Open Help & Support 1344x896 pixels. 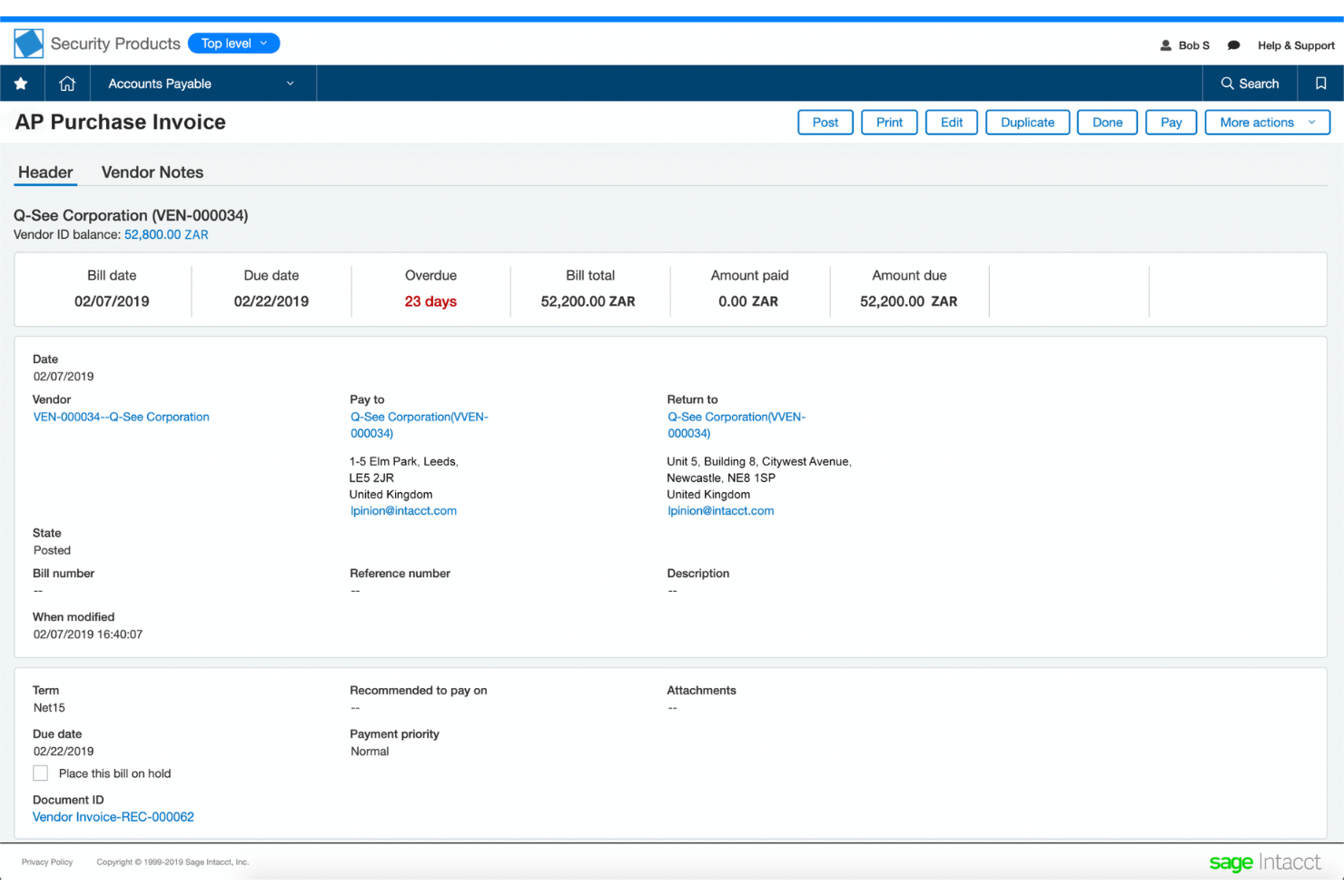1296,44
